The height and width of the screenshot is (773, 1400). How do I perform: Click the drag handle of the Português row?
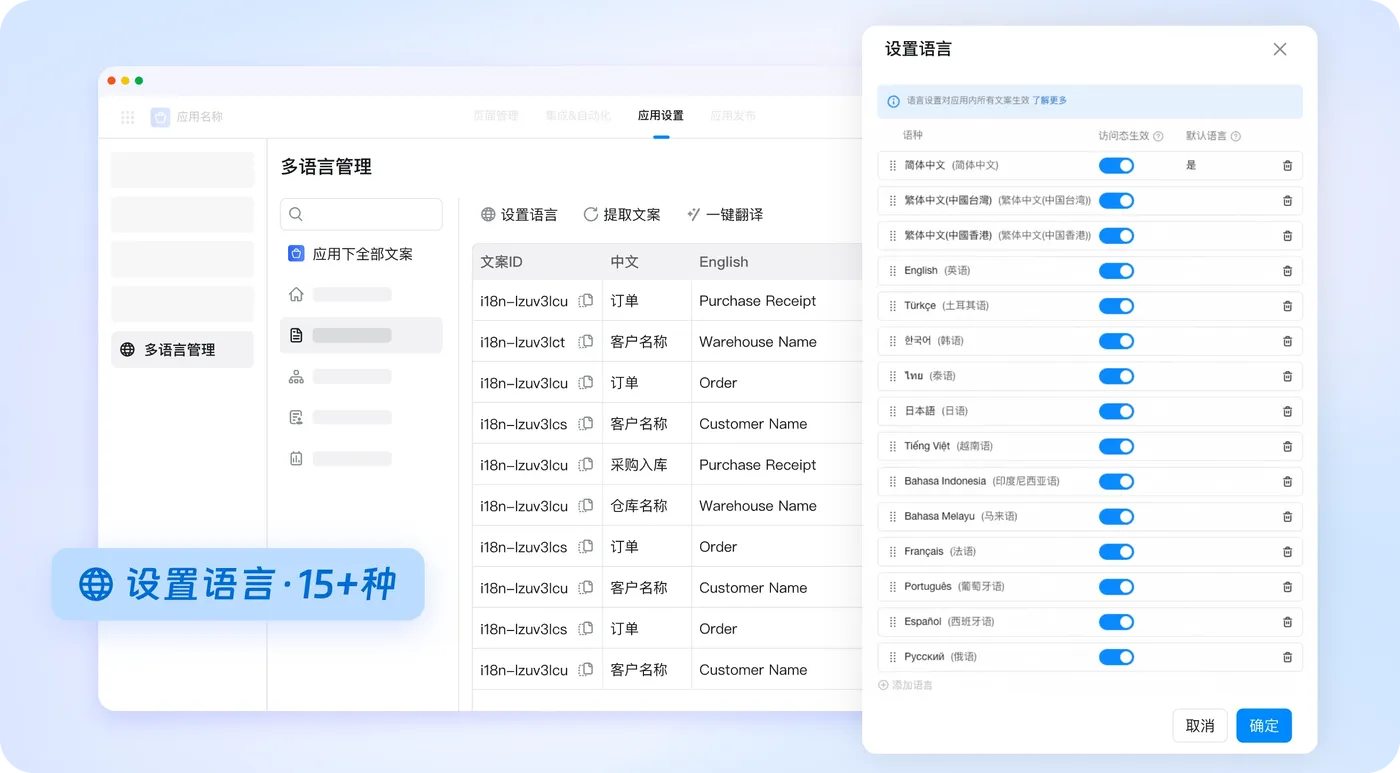[x=893, y=587]
